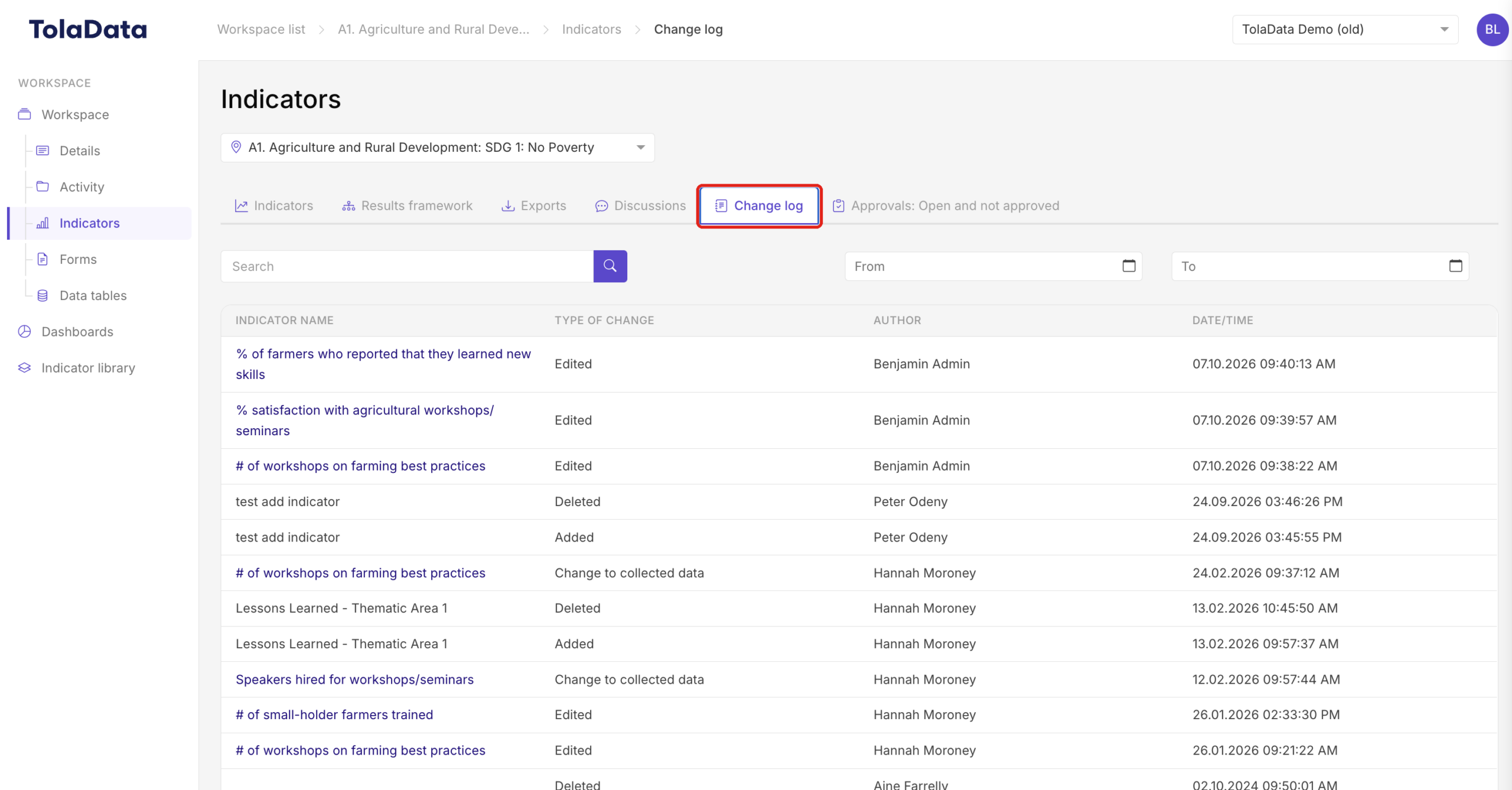Image resolution: width=1512 pixels, height=790 pixels.
Task: Open Dashboards in the sidebar
Action: coord(77,332)
